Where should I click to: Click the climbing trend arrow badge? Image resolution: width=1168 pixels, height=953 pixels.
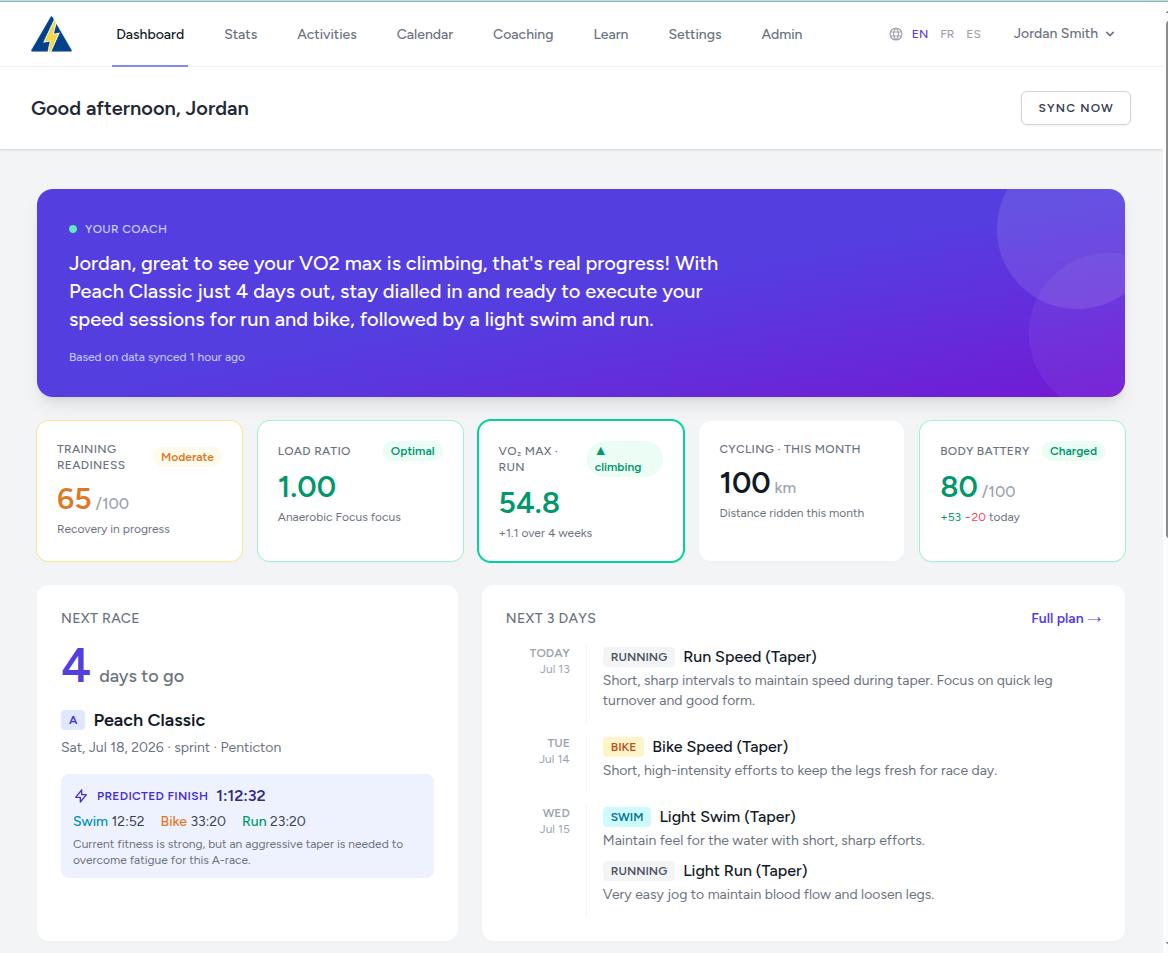624,459
